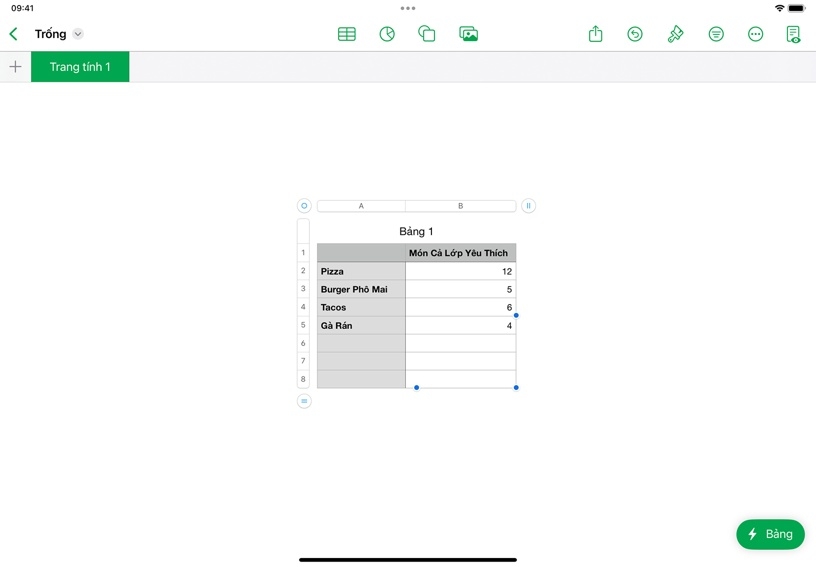The height and width of the screenshot is (567, 816).
Task: Open the insert media icon
Action: click(x=468, y=34)
